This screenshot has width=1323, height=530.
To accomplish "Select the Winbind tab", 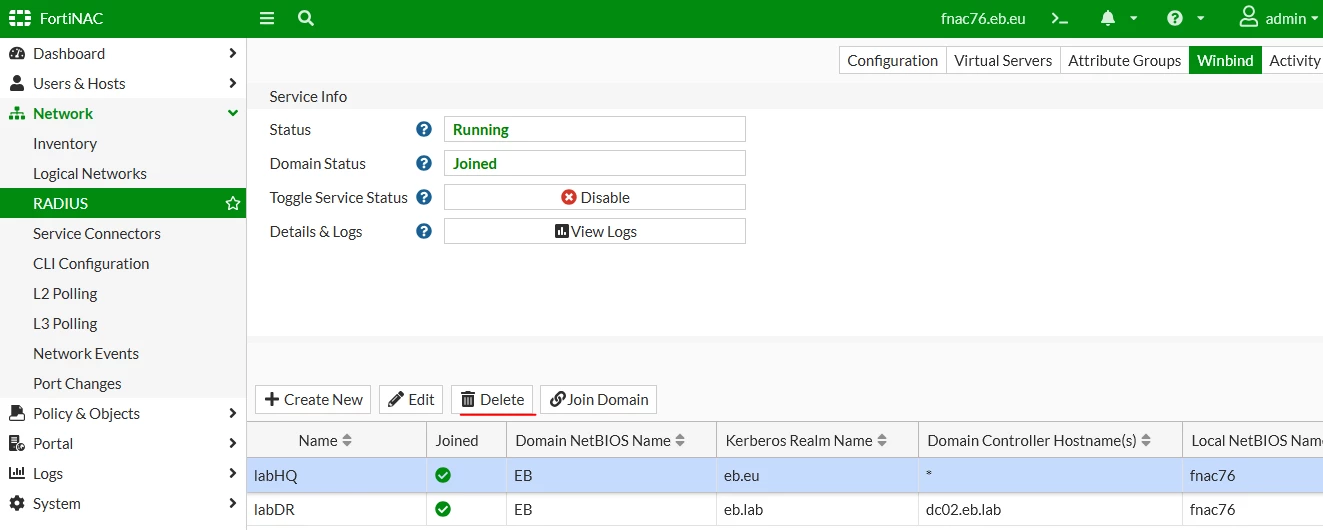I will (x=1225, y=60).
